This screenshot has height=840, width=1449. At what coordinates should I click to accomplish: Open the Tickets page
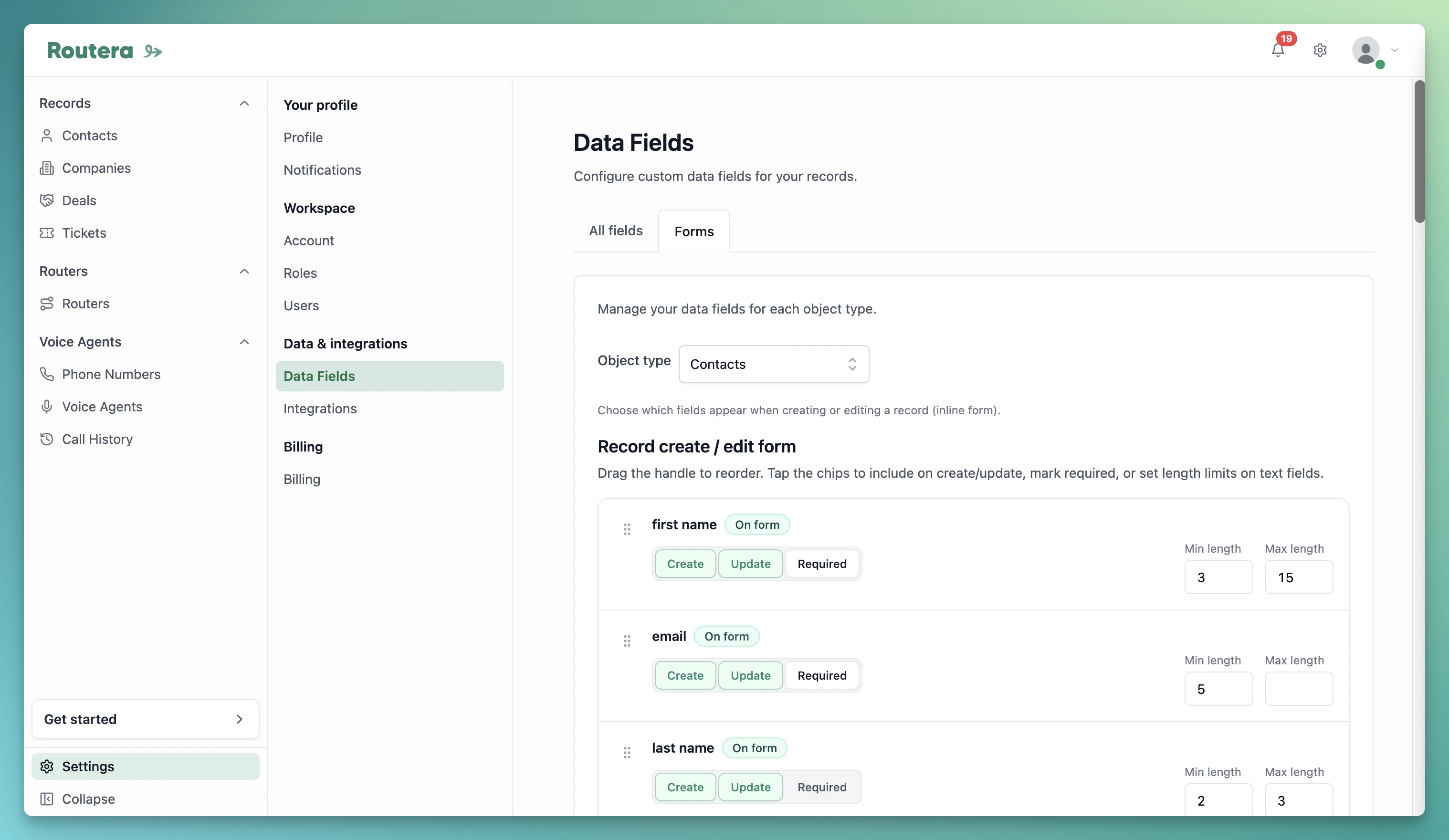(x=84, y=233)
